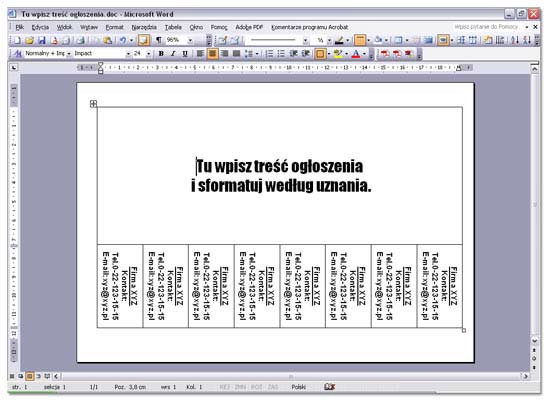Toggle Italic formatting button
548x400 pixels.
pos(173,54)
